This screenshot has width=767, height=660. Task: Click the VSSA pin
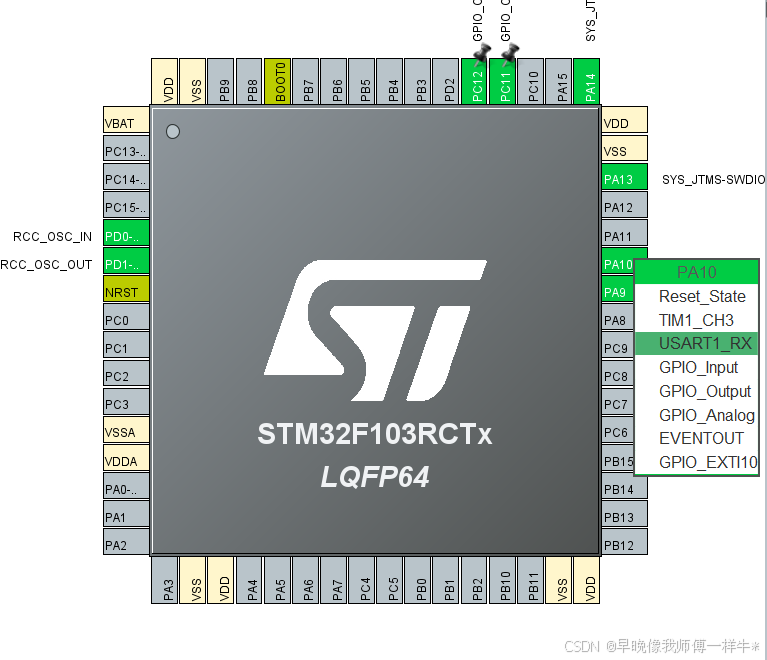tap(126, 430)
